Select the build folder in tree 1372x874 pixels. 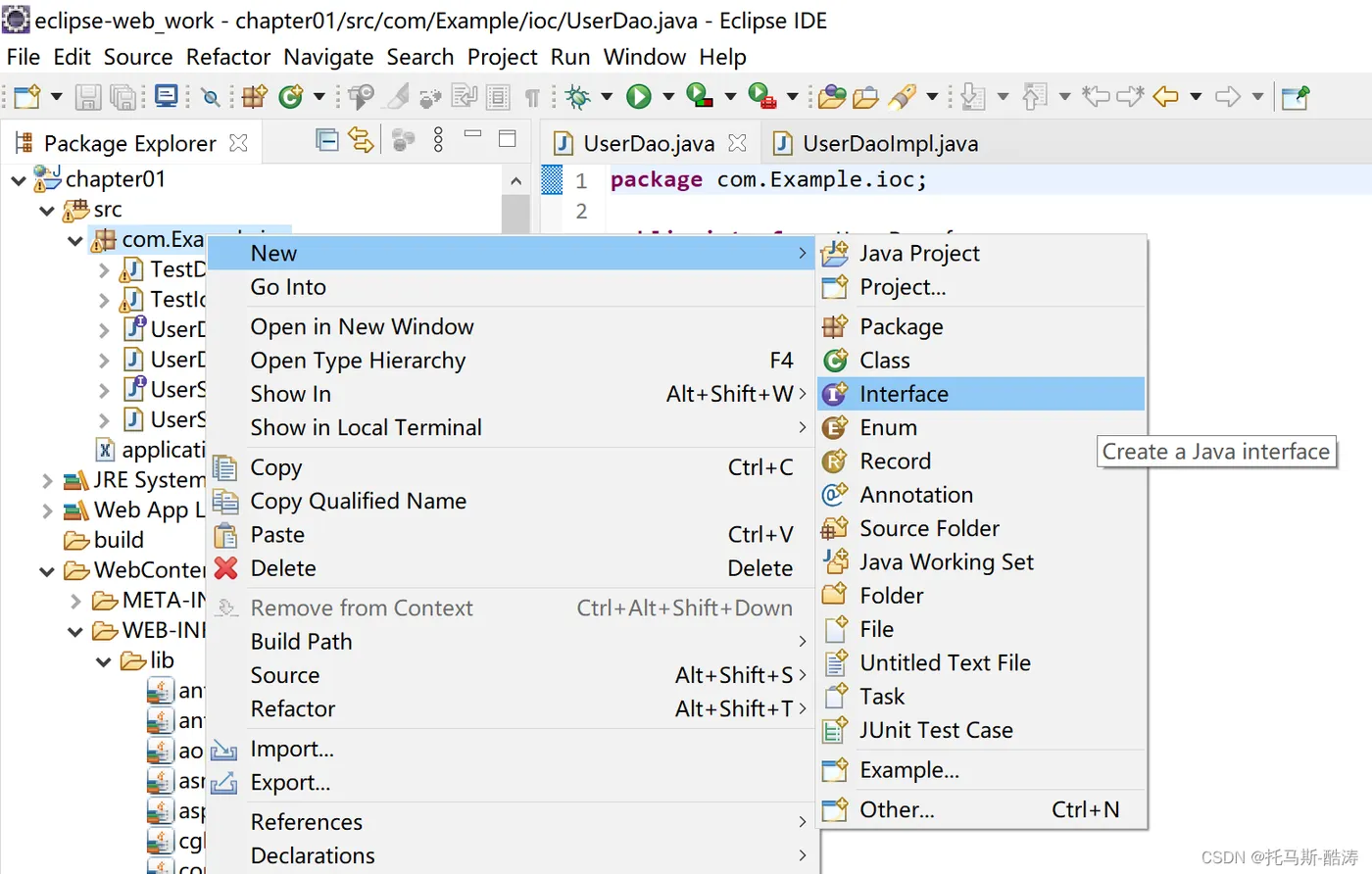[104, 540]
